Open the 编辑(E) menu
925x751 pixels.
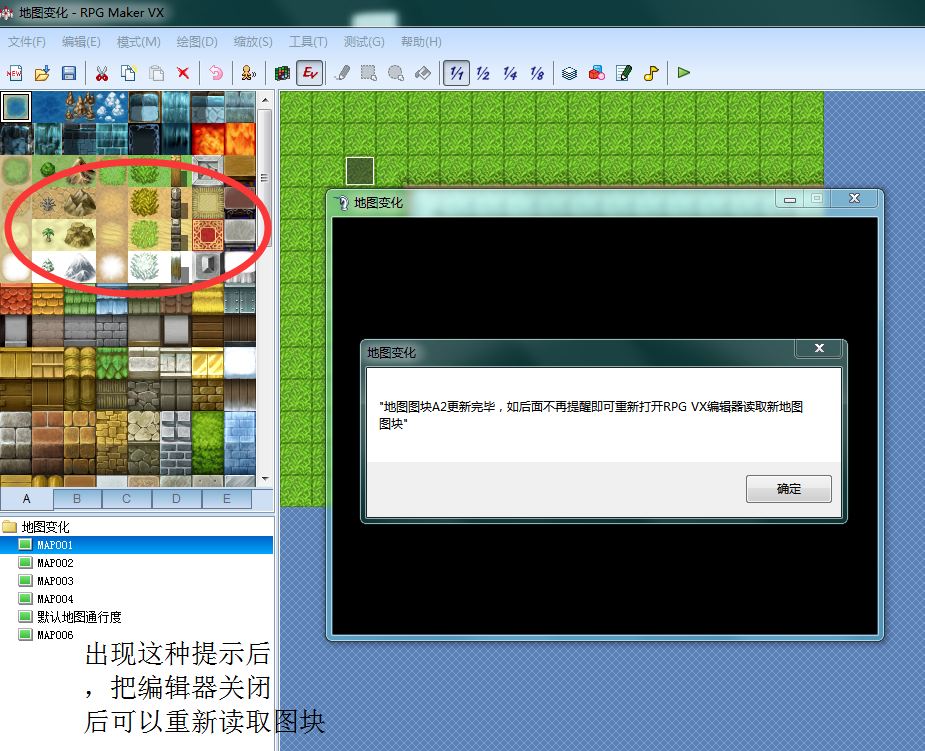[81, 42]
